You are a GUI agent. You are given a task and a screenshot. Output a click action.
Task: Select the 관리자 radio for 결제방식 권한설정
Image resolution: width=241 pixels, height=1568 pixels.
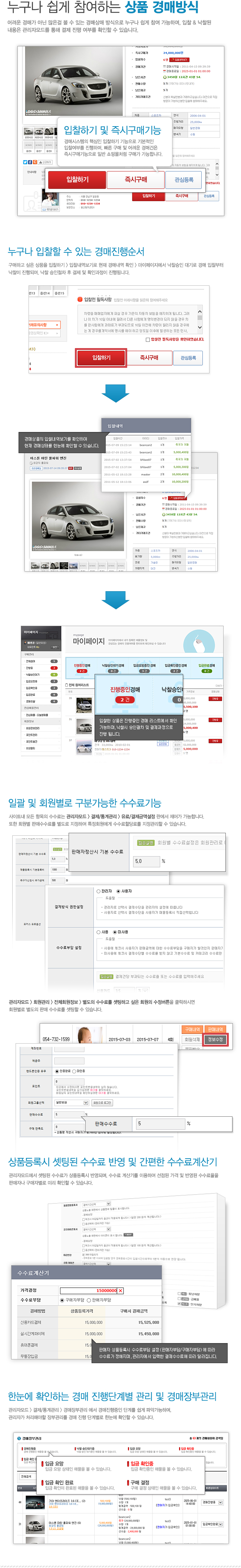tap(99, 891)
